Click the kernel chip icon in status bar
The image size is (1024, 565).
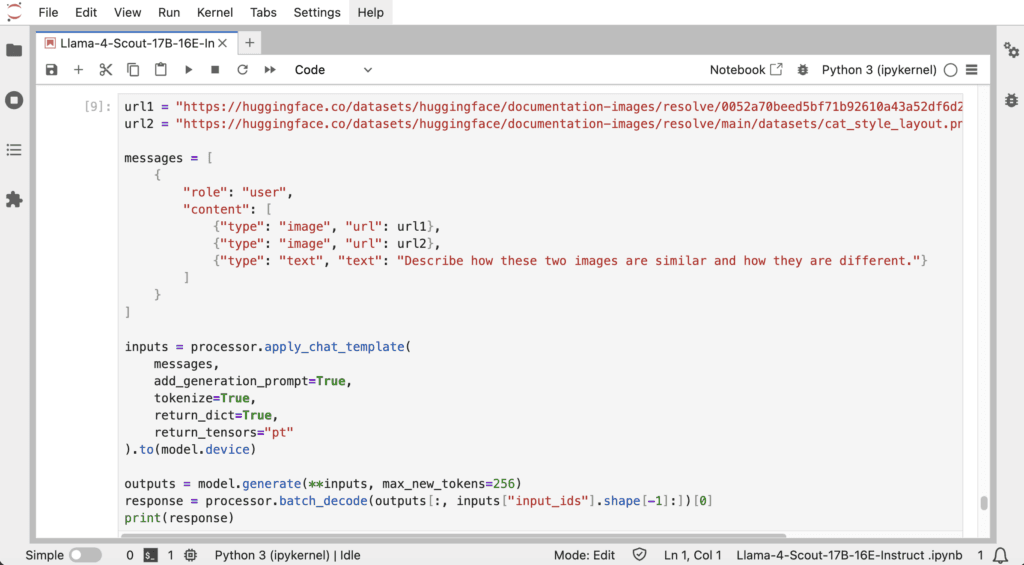point(191,555)
